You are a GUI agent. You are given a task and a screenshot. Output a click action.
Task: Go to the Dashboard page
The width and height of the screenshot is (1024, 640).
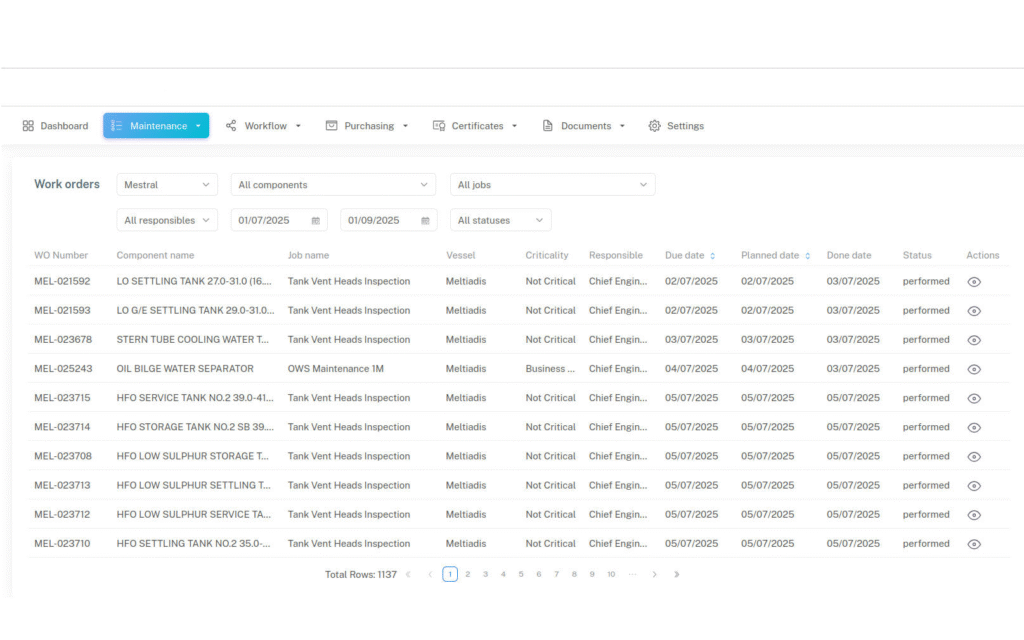tap(56, 126)
